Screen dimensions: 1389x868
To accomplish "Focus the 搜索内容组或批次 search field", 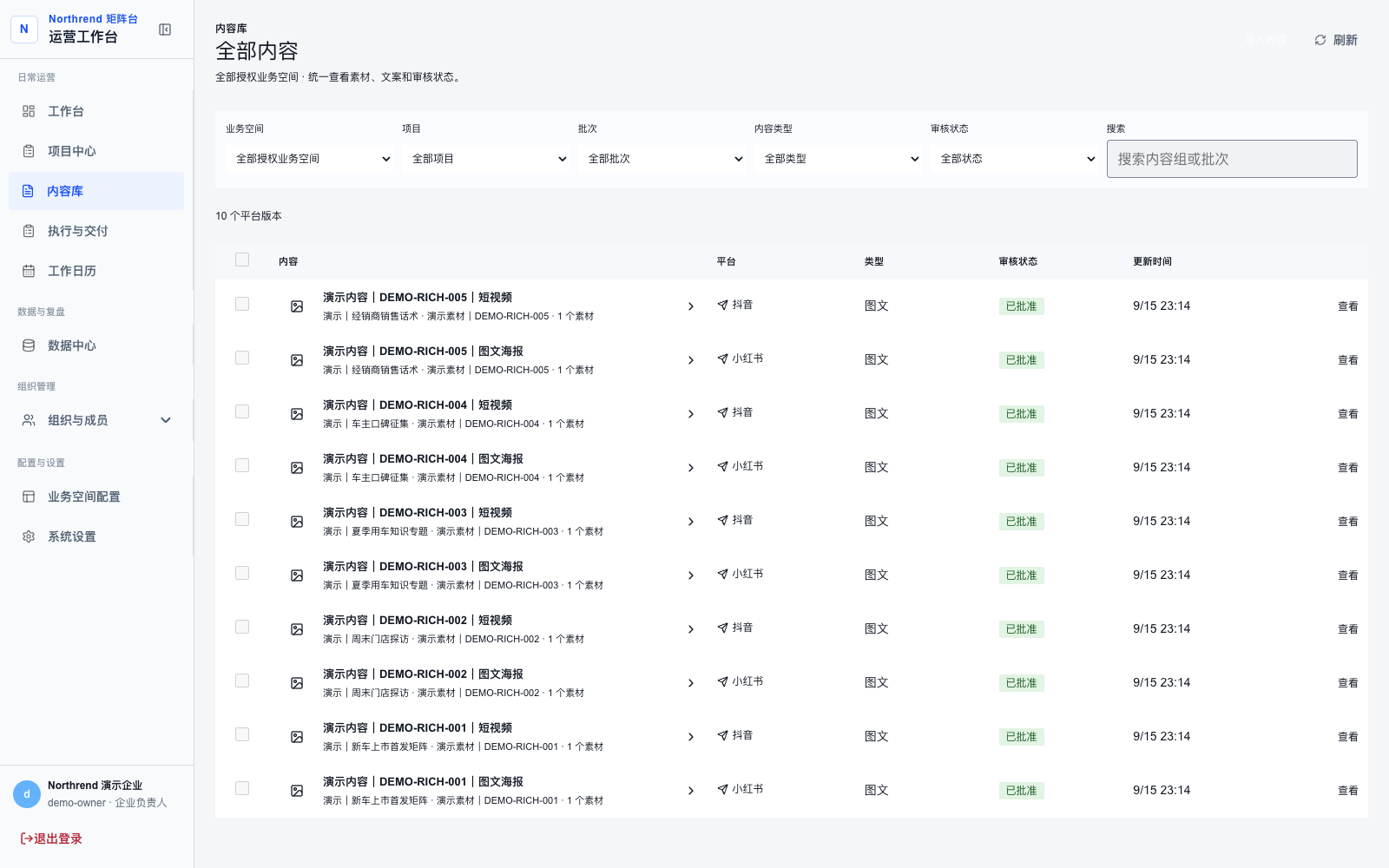I will pos(1232,159).
